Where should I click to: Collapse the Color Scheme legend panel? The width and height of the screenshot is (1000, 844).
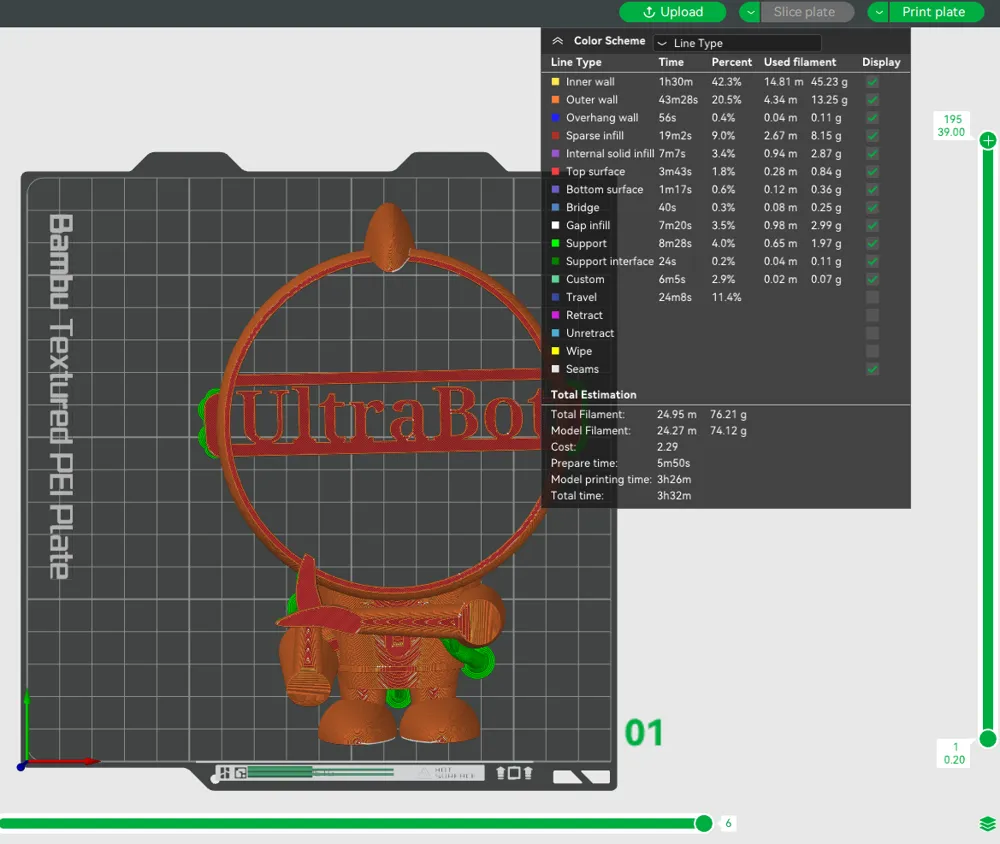pos(557,41)
